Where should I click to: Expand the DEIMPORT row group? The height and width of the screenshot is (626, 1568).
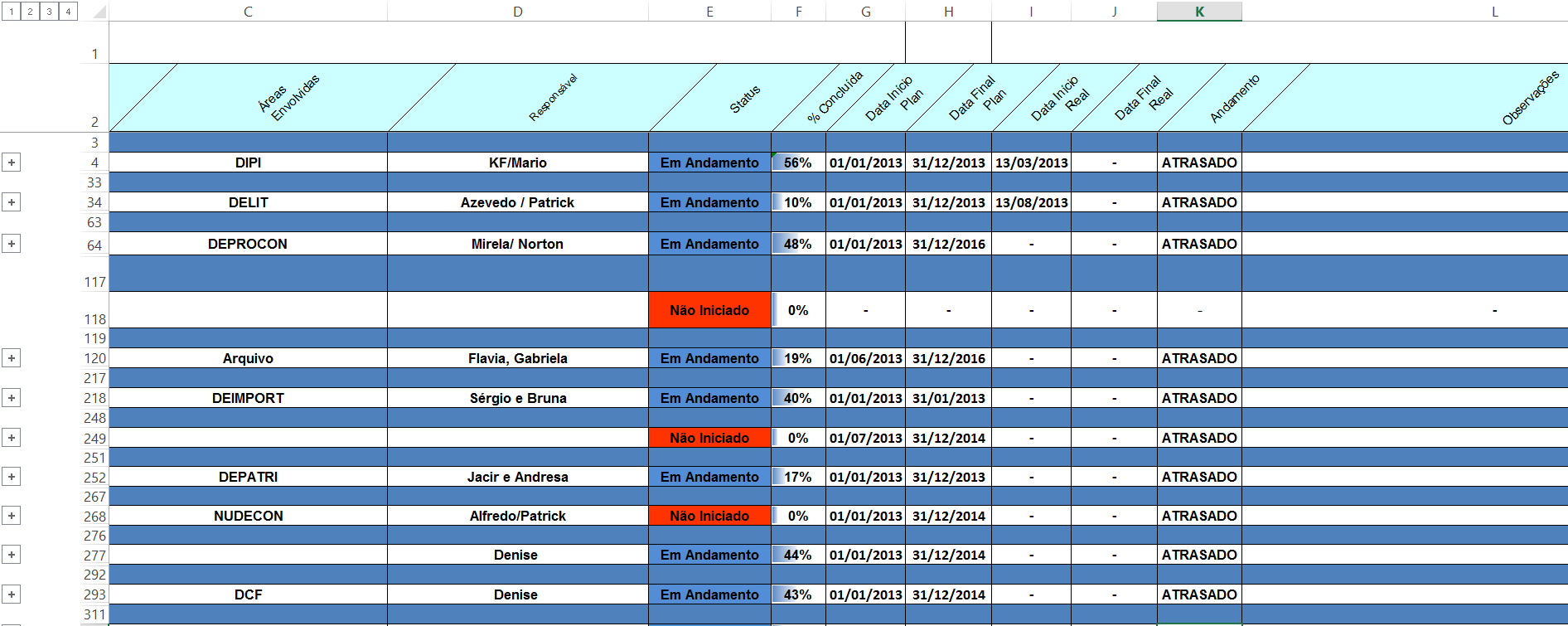pyautogui.click(x=11, y=398)
